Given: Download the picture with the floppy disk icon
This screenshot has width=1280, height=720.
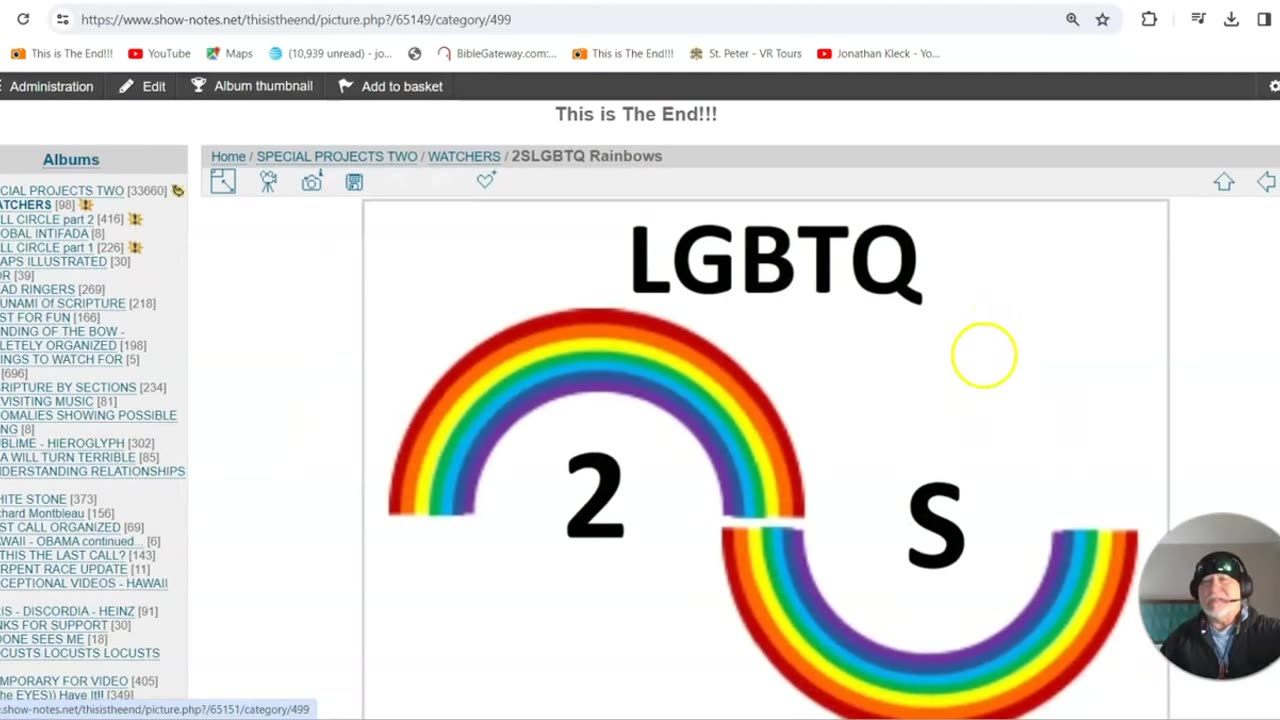Looking at the screenshot, I should pos(354,181).
